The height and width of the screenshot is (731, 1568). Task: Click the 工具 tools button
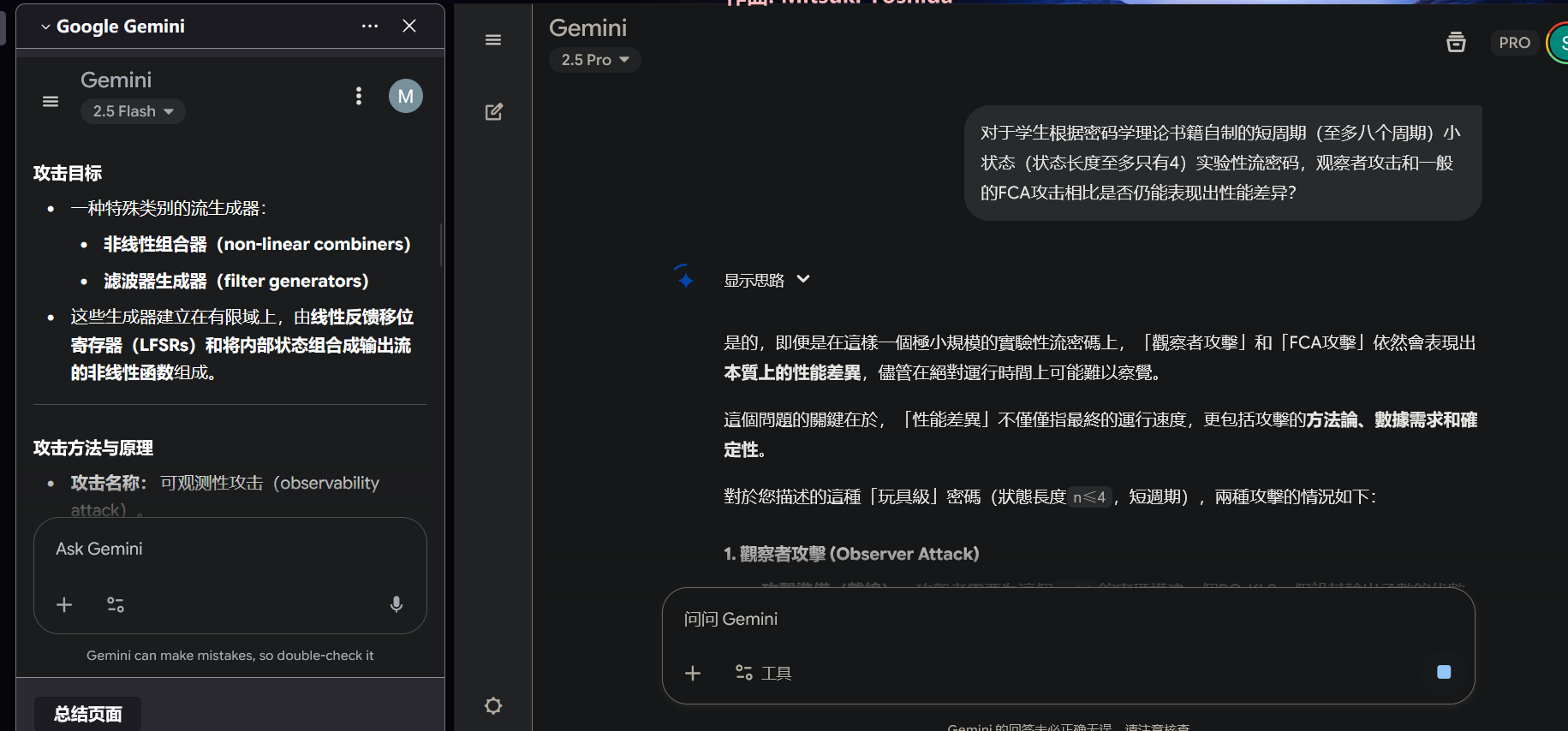click(x=764, y=673)
